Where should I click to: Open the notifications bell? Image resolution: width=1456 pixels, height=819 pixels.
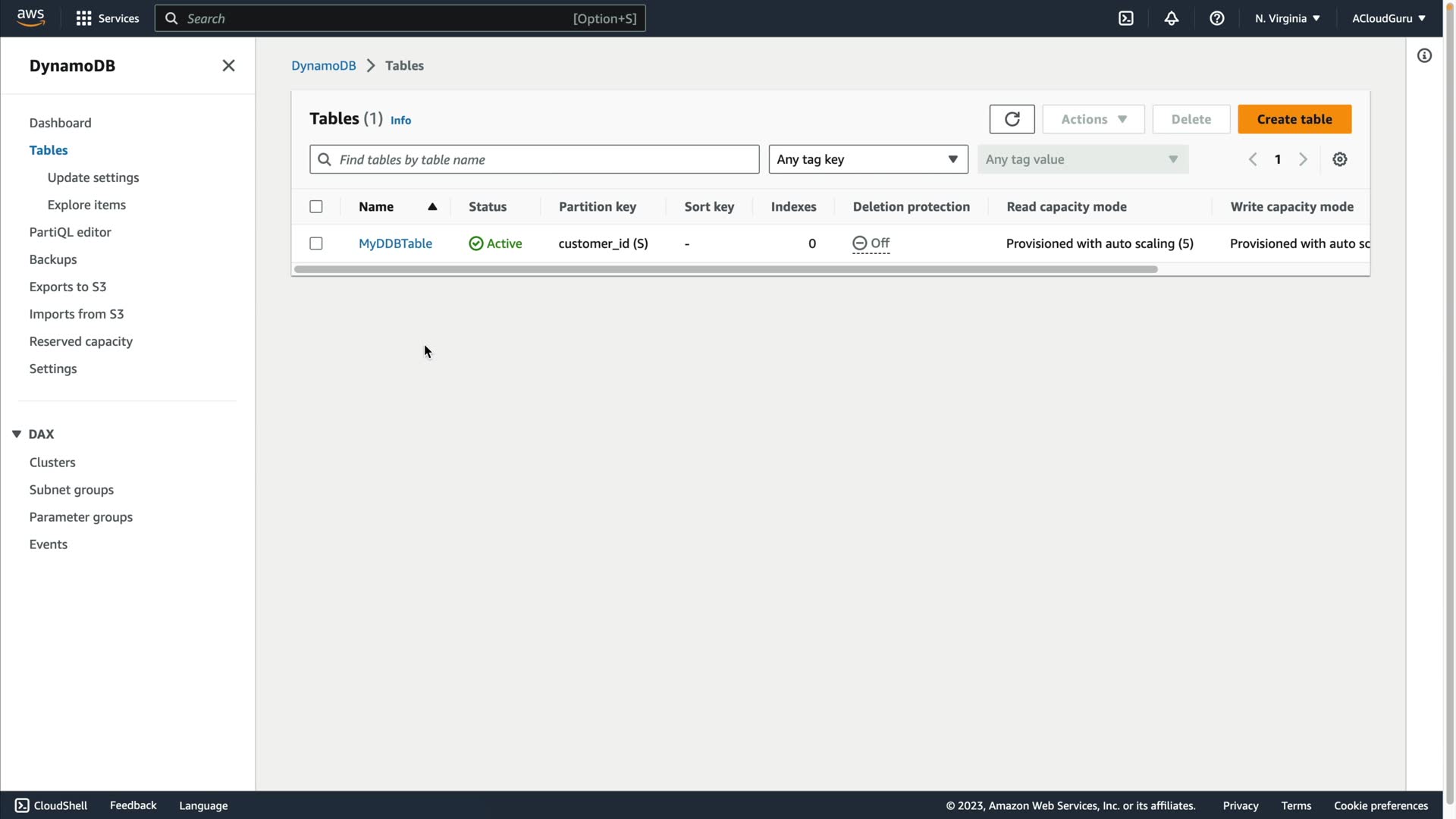tap(1172, 18)
